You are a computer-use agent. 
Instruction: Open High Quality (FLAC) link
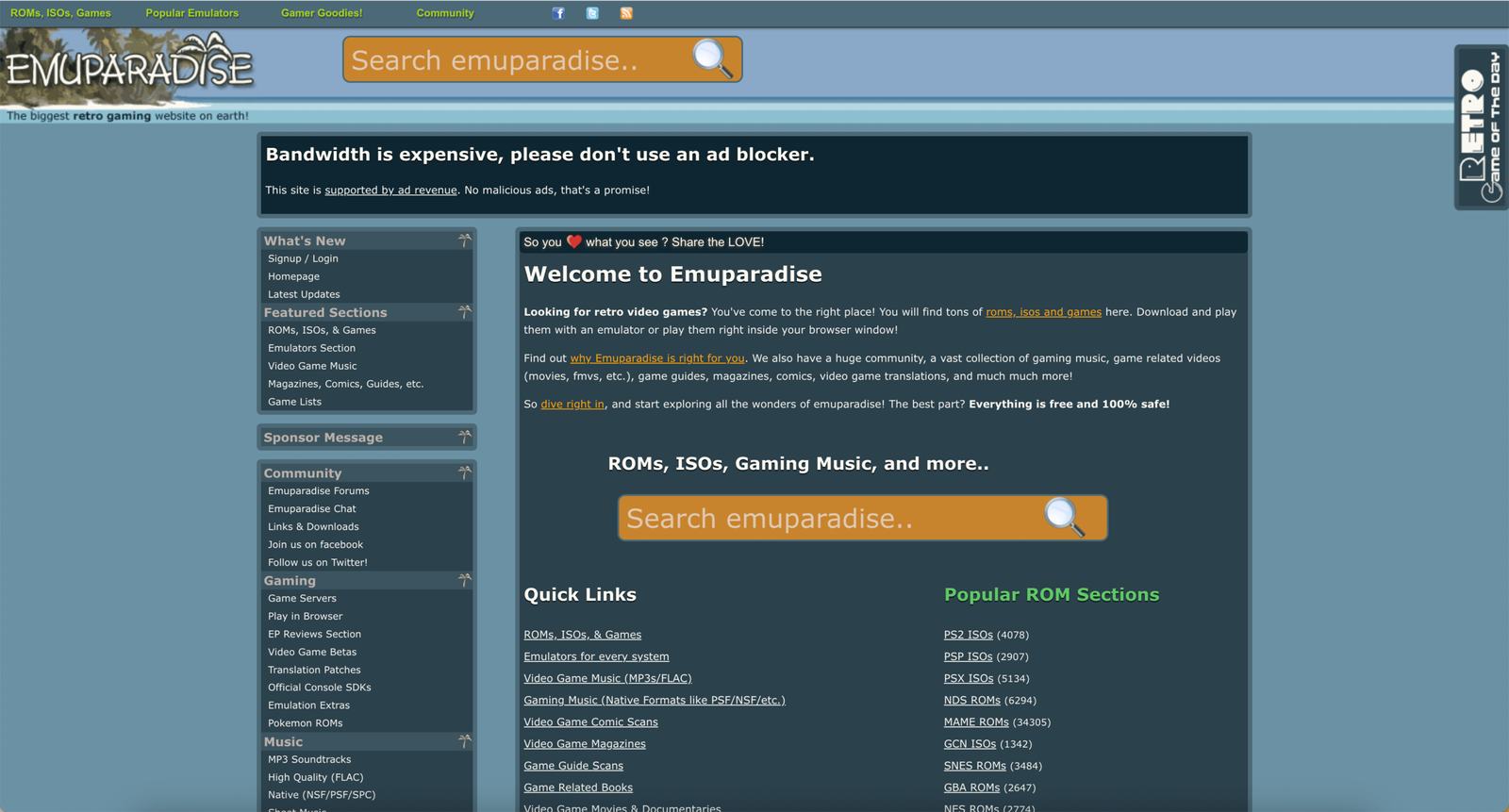click(315, 777)
